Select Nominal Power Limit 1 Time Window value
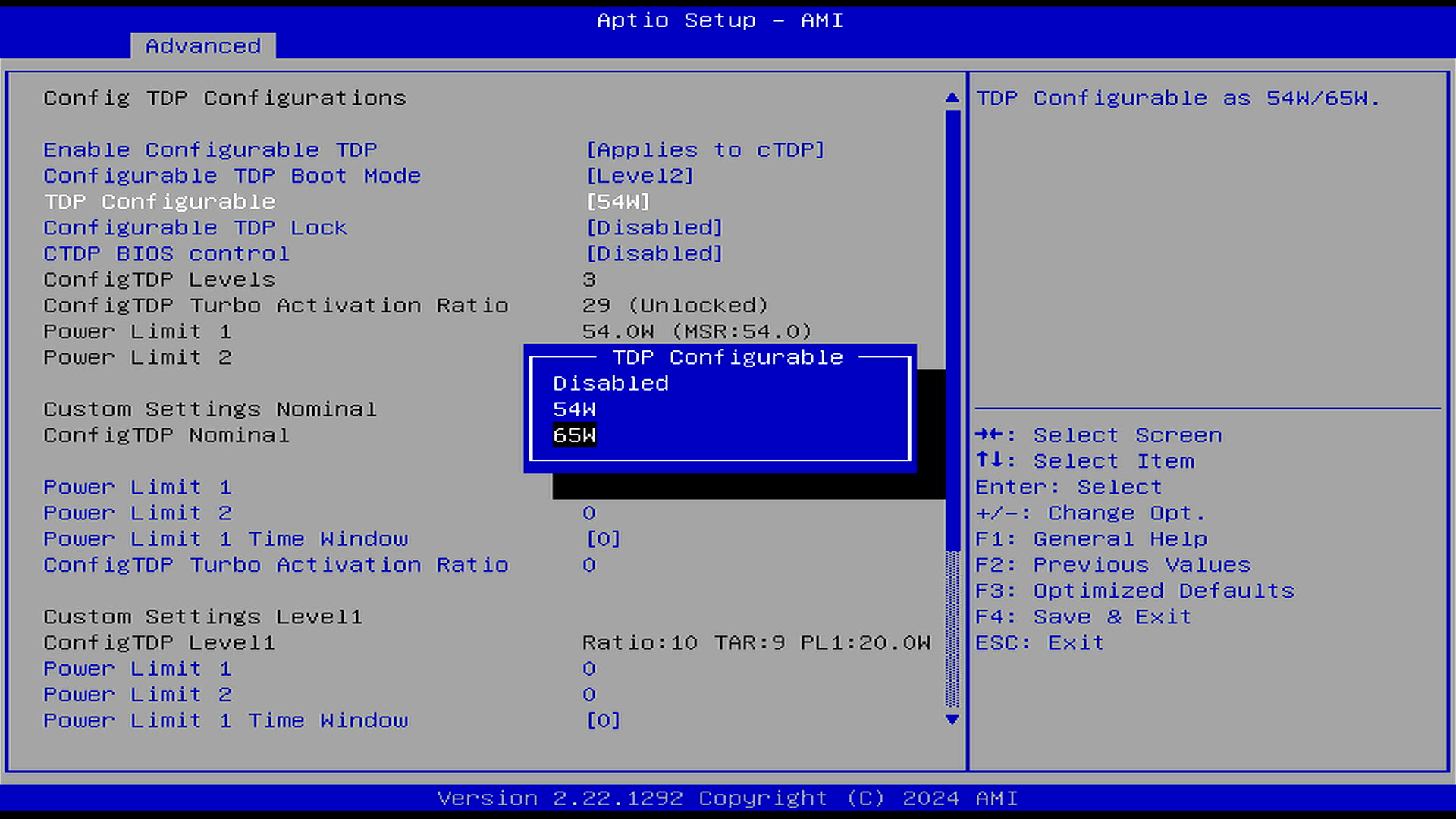Image resolution: width=1456 pixels, height=819 pixels. 603,539
